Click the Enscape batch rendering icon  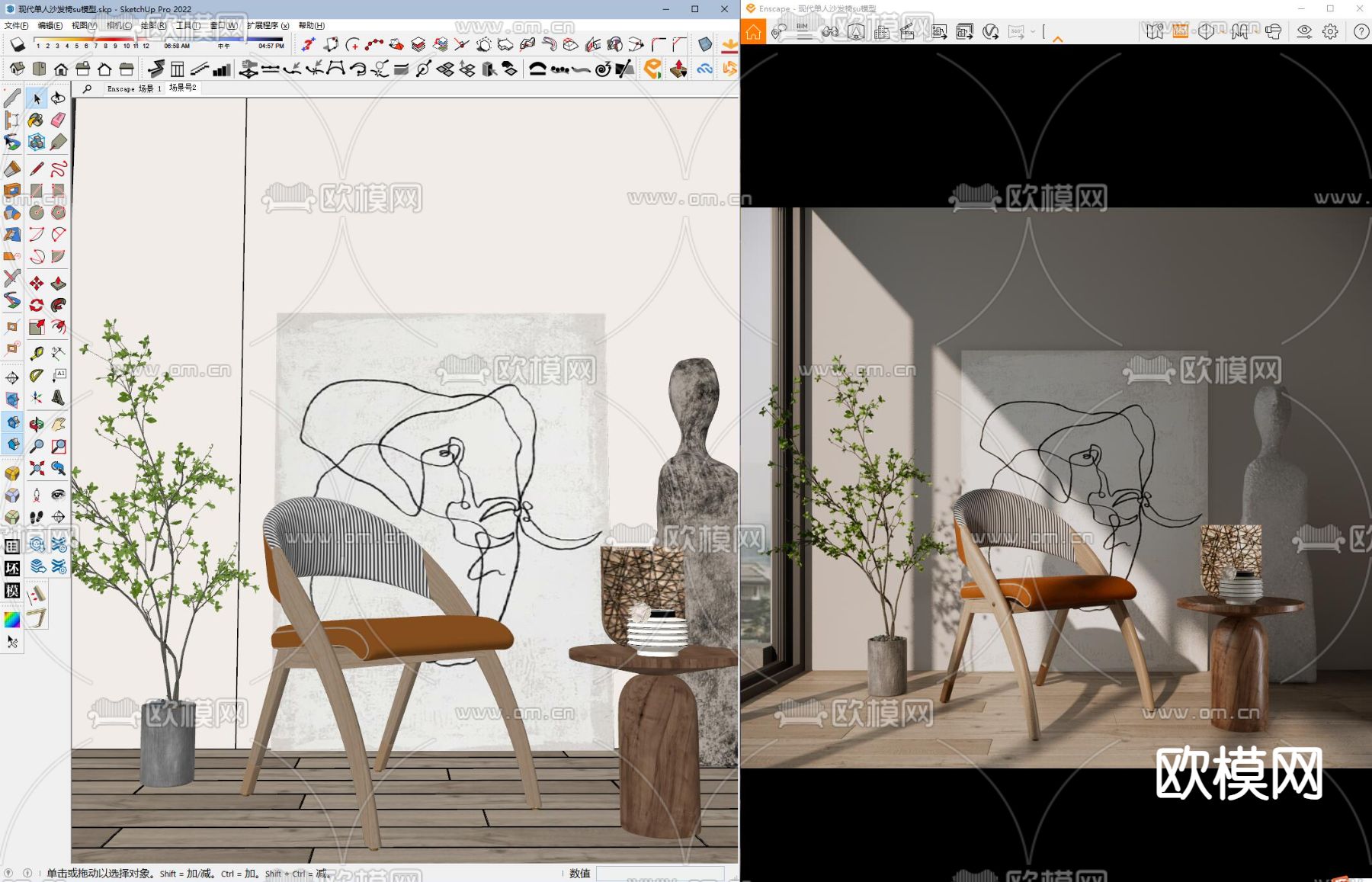965,31
